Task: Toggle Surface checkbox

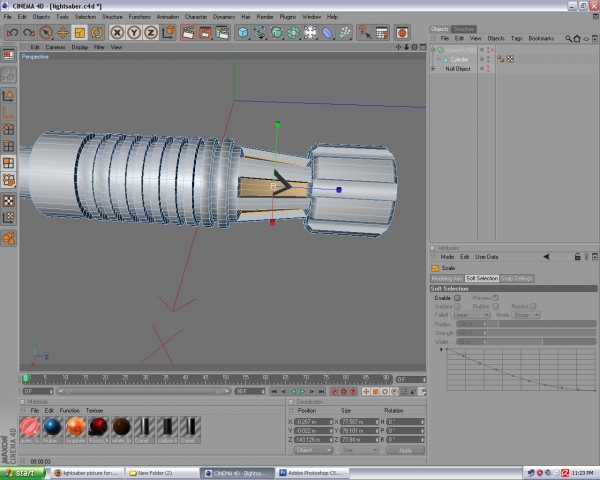Action: 457,306
